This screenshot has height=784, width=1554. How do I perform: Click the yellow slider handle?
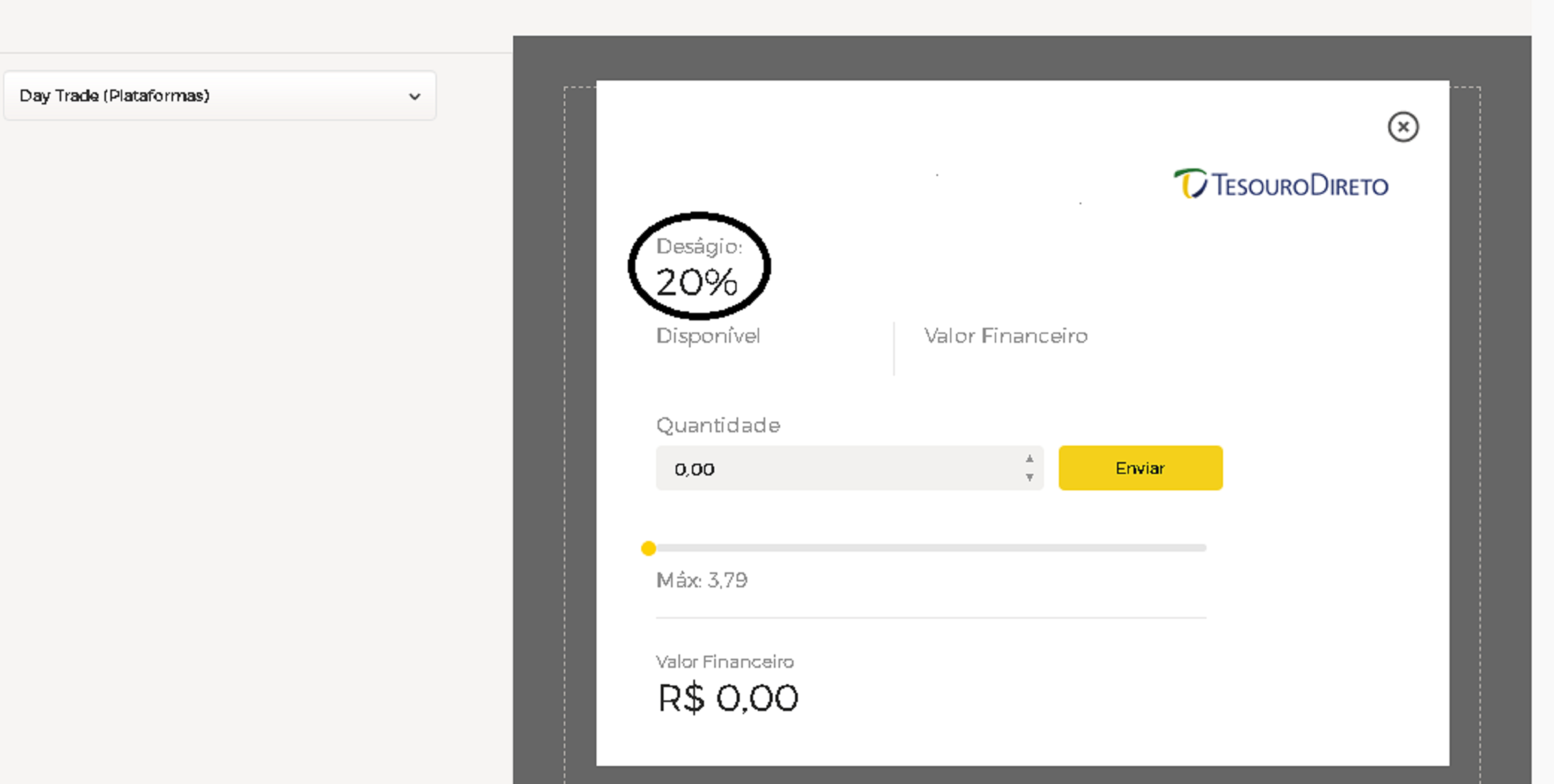point(649,548)
